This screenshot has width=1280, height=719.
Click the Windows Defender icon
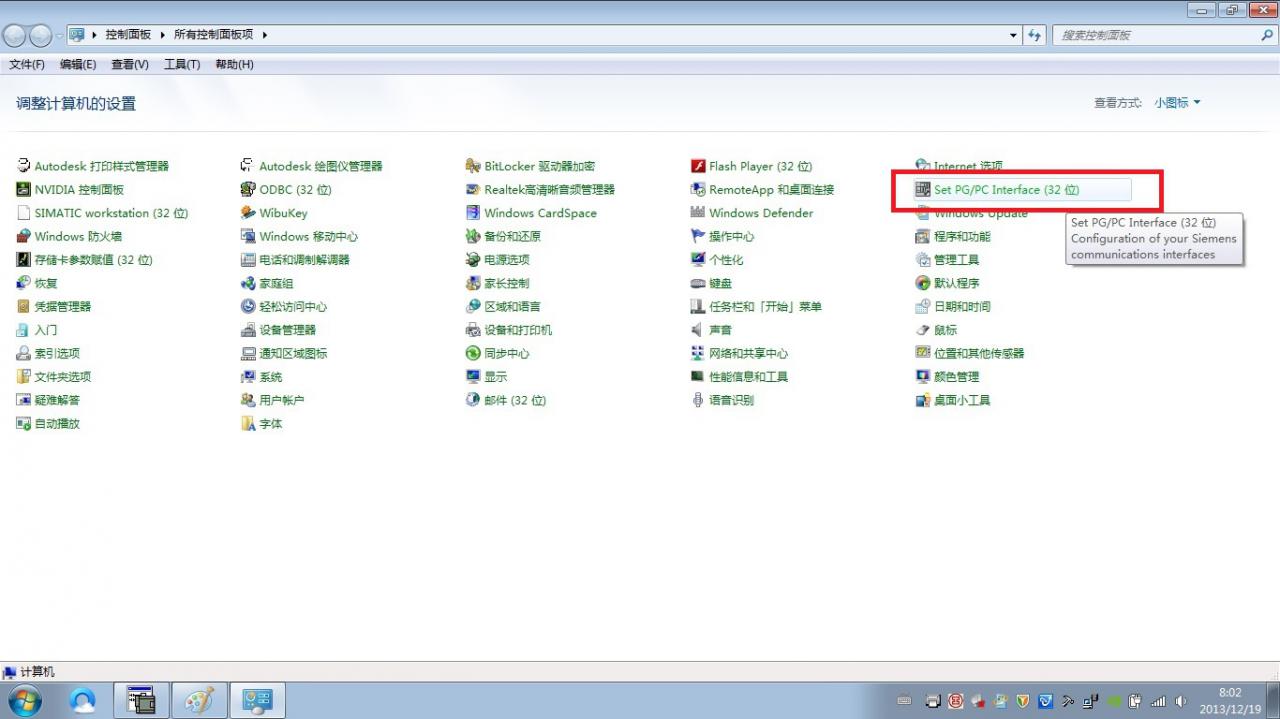699,213
